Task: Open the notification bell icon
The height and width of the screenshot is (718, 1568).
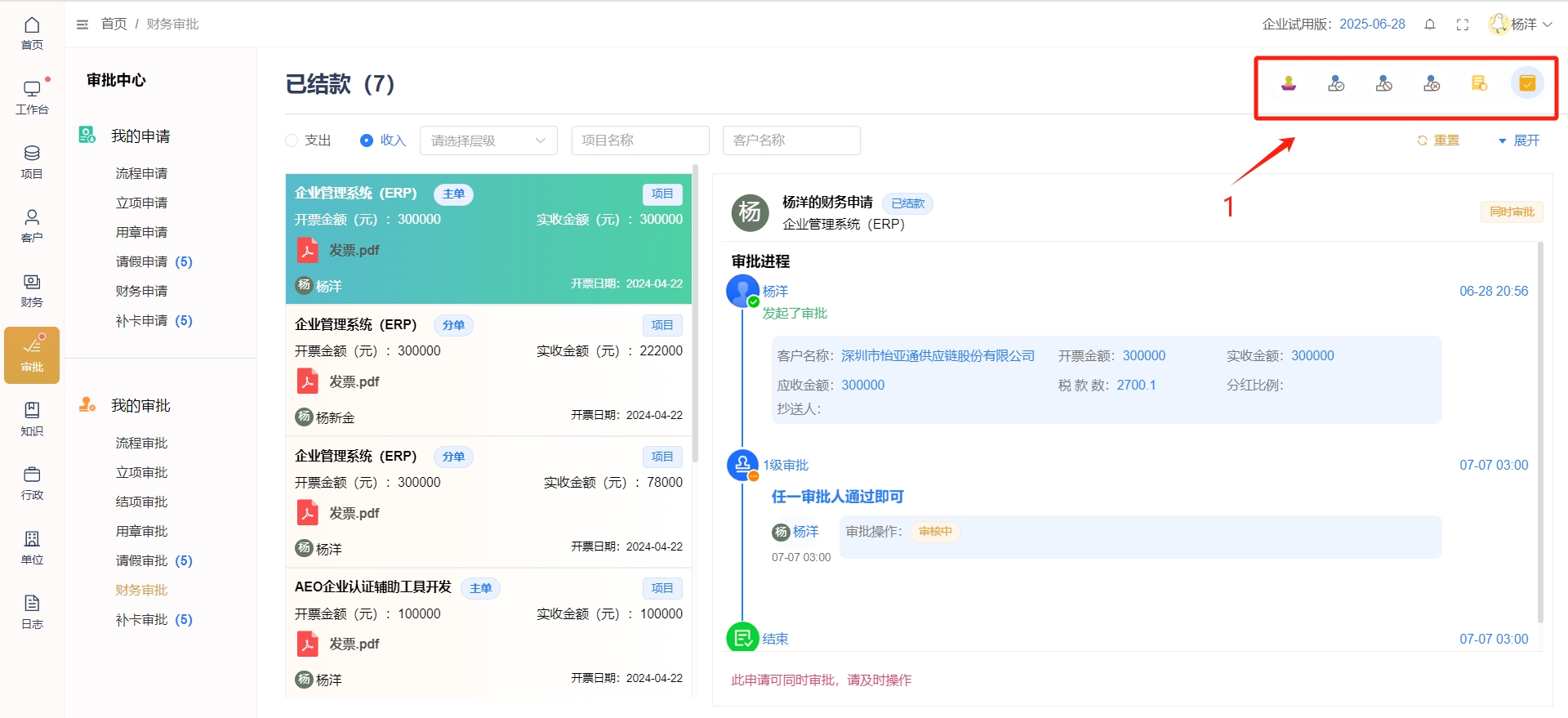Action: [1430, 25]
